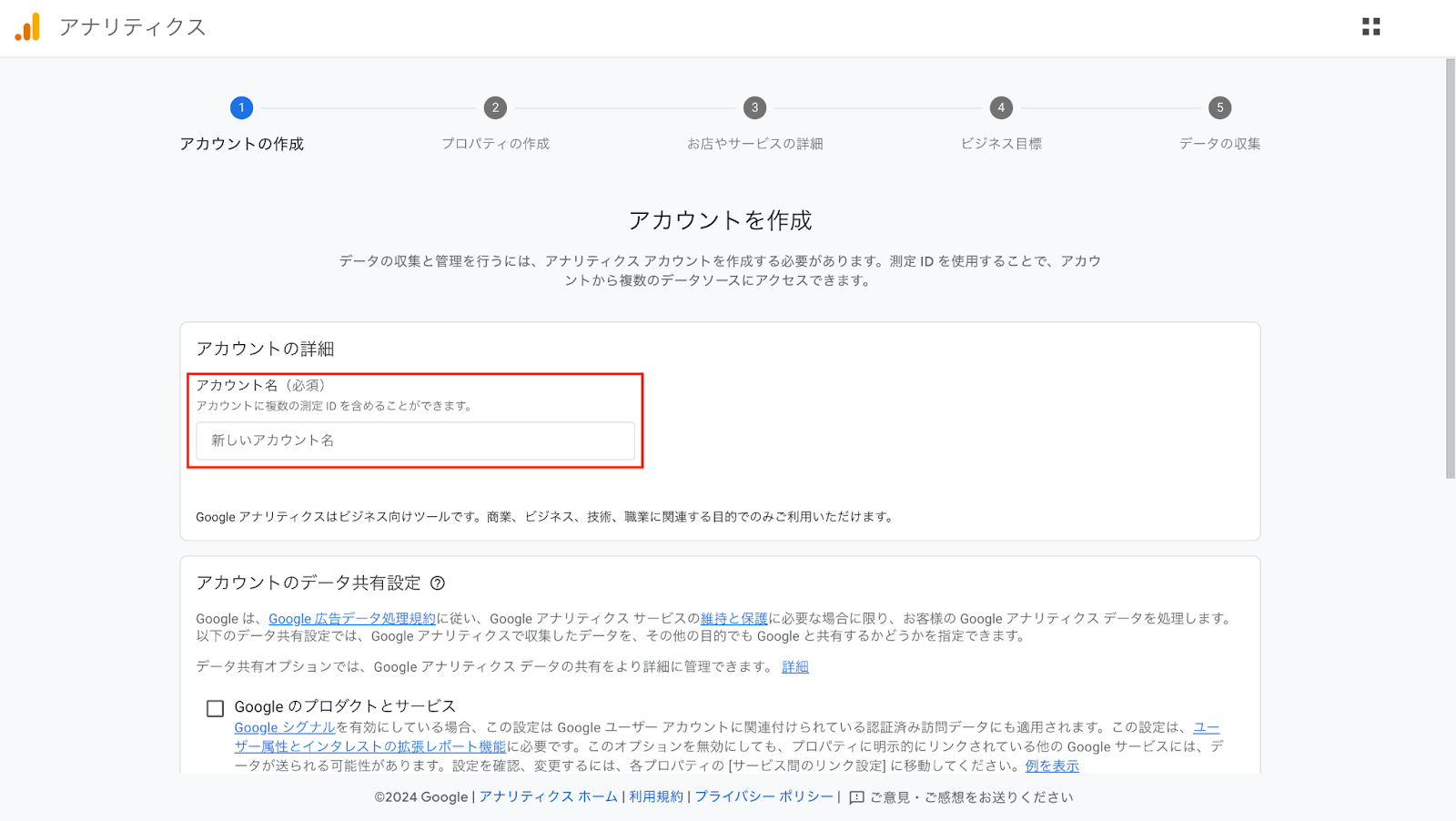
Task: Open the 利用規約 footer link
Action: tap(656, 797)
